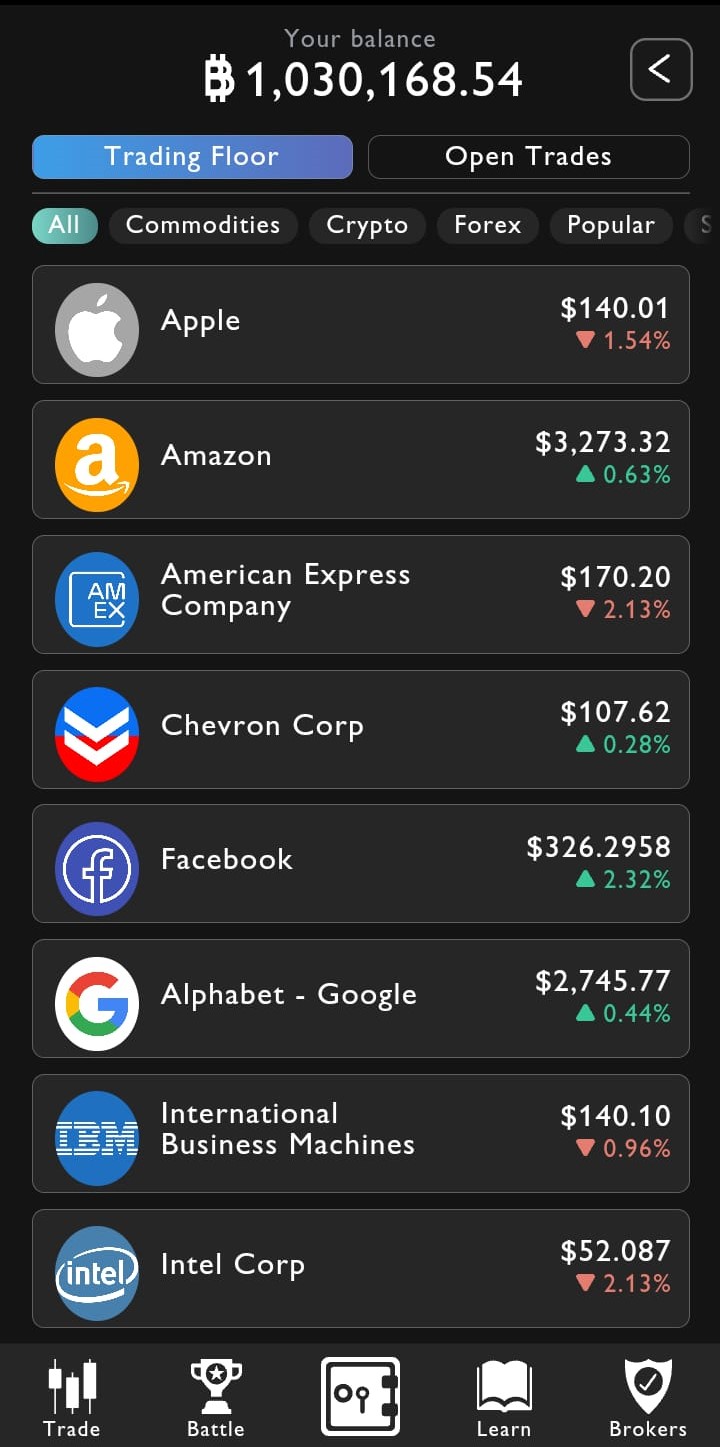
Task: Open the vault safe icon in bottom bar
Action: click(x=360, y=1396)
